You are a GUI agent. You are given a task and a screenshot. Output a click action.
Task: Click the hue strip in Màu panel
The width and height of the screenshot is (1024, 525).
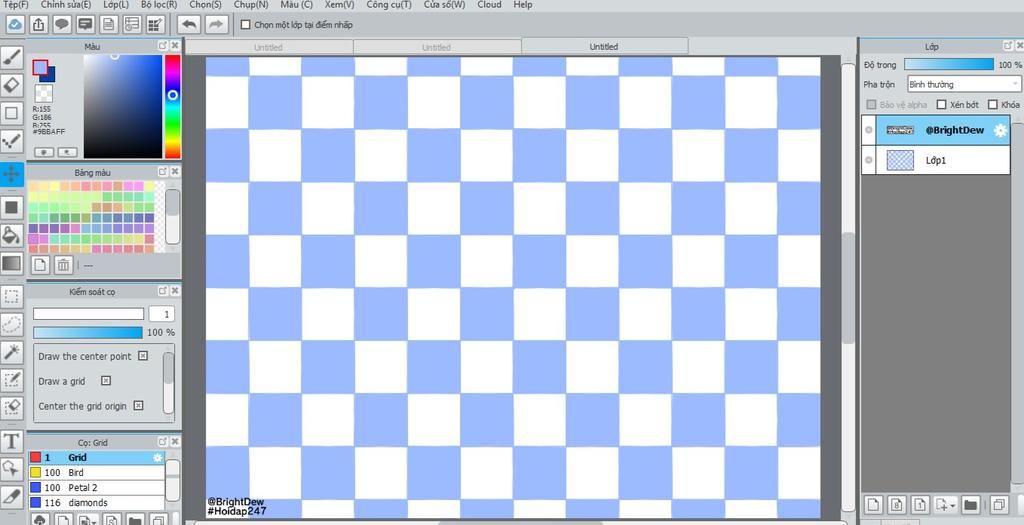172,106
